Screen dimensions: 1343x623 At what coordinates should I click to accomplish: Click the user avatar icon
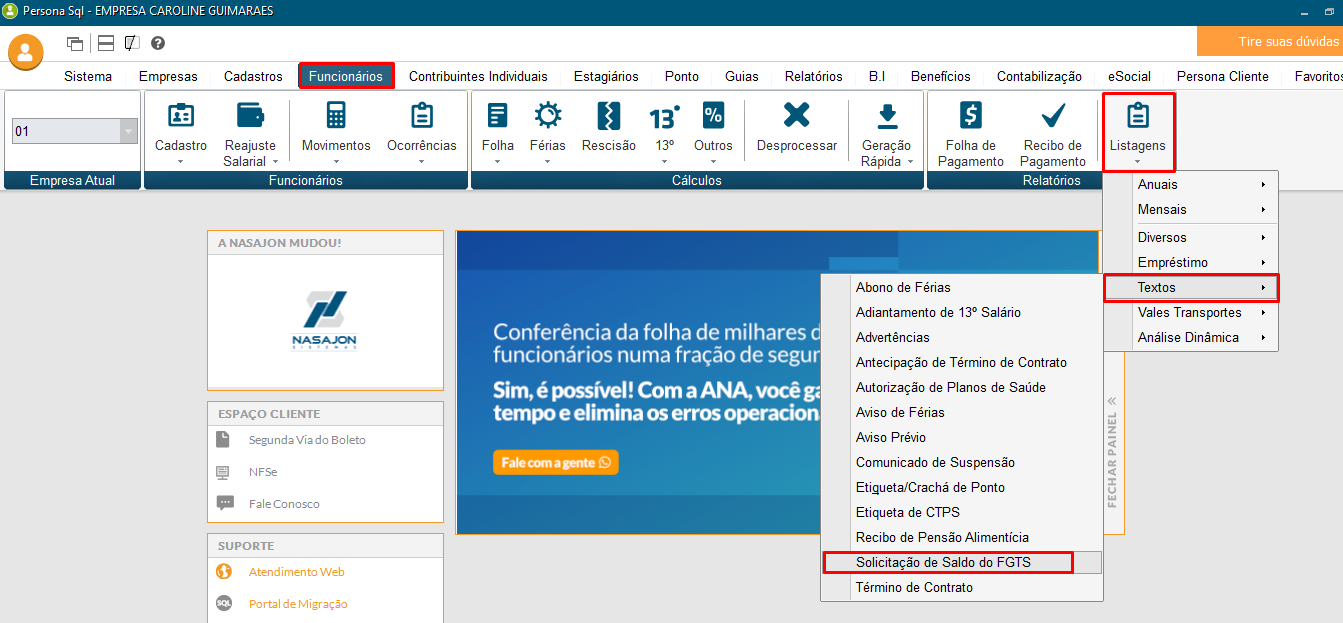tap(25, 52)
